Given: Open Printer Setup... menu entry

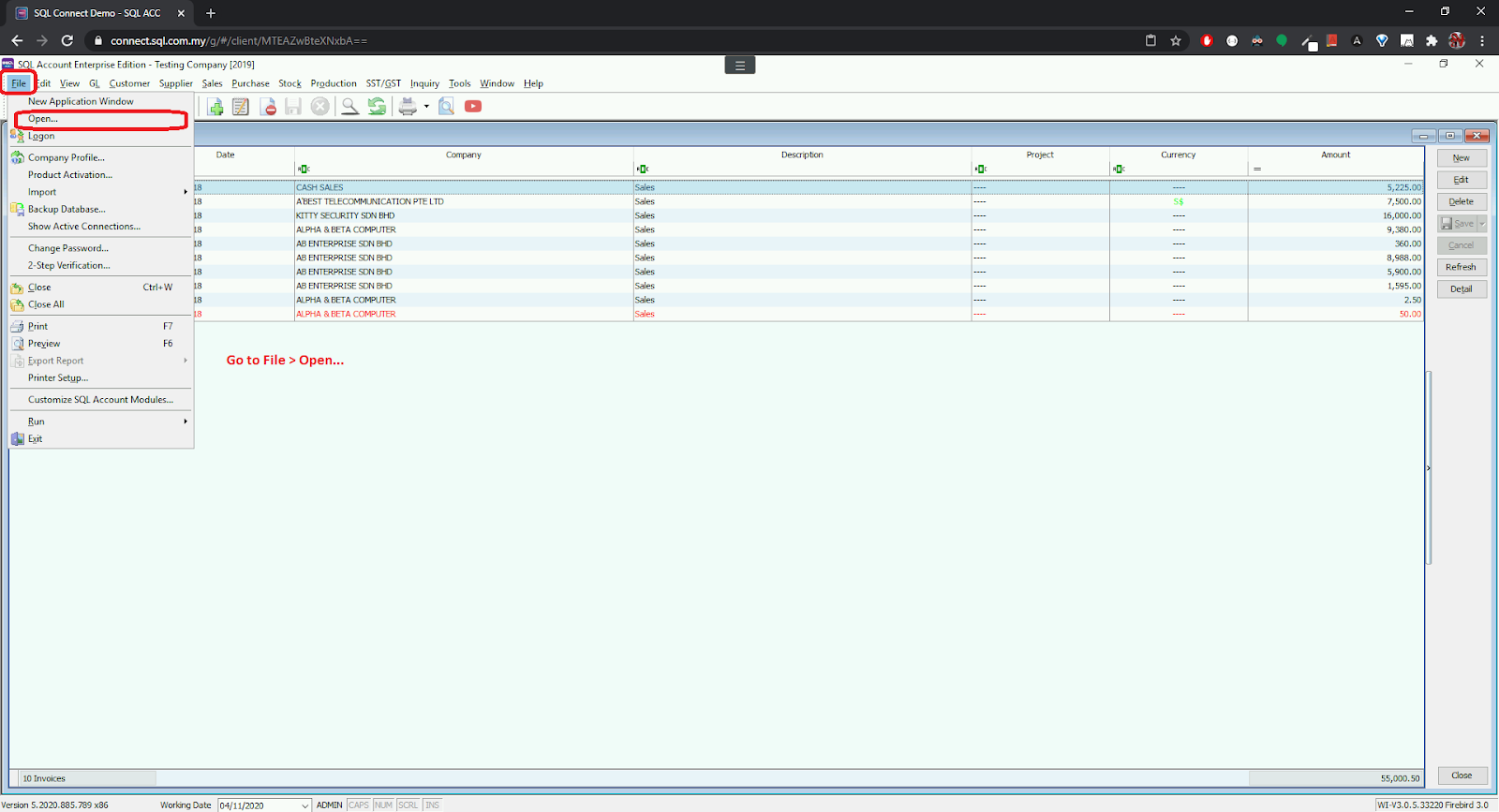Looking at the screenshot, I should click(x=101, y=378).
